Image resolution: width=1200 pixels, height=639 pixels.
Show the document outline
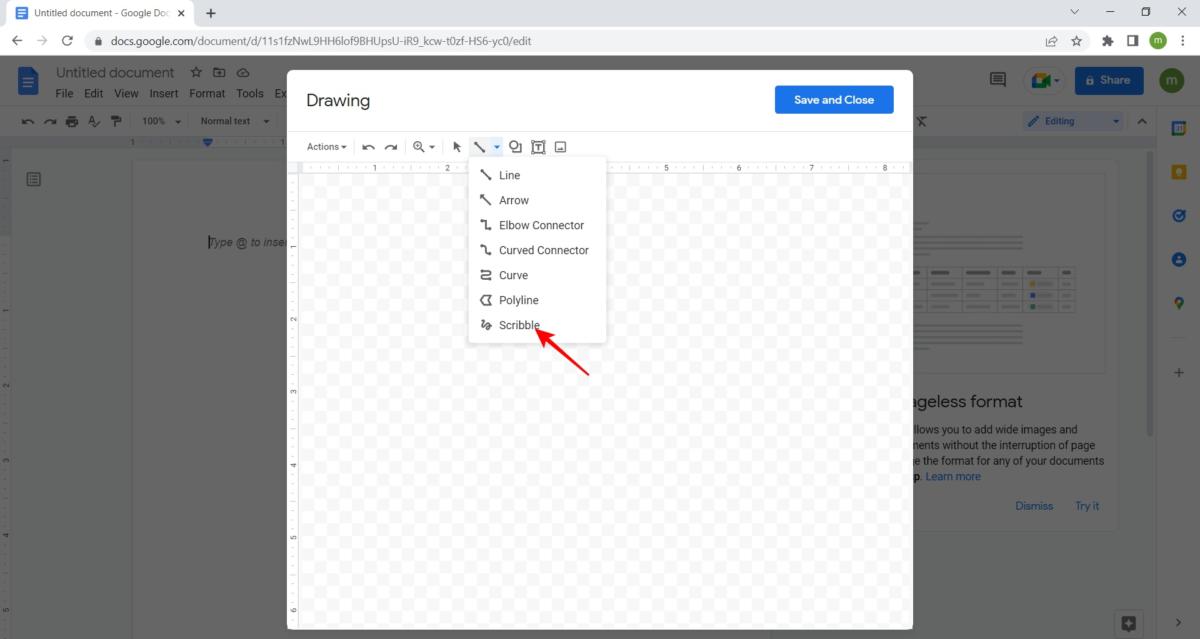click(x=33, y=179)
